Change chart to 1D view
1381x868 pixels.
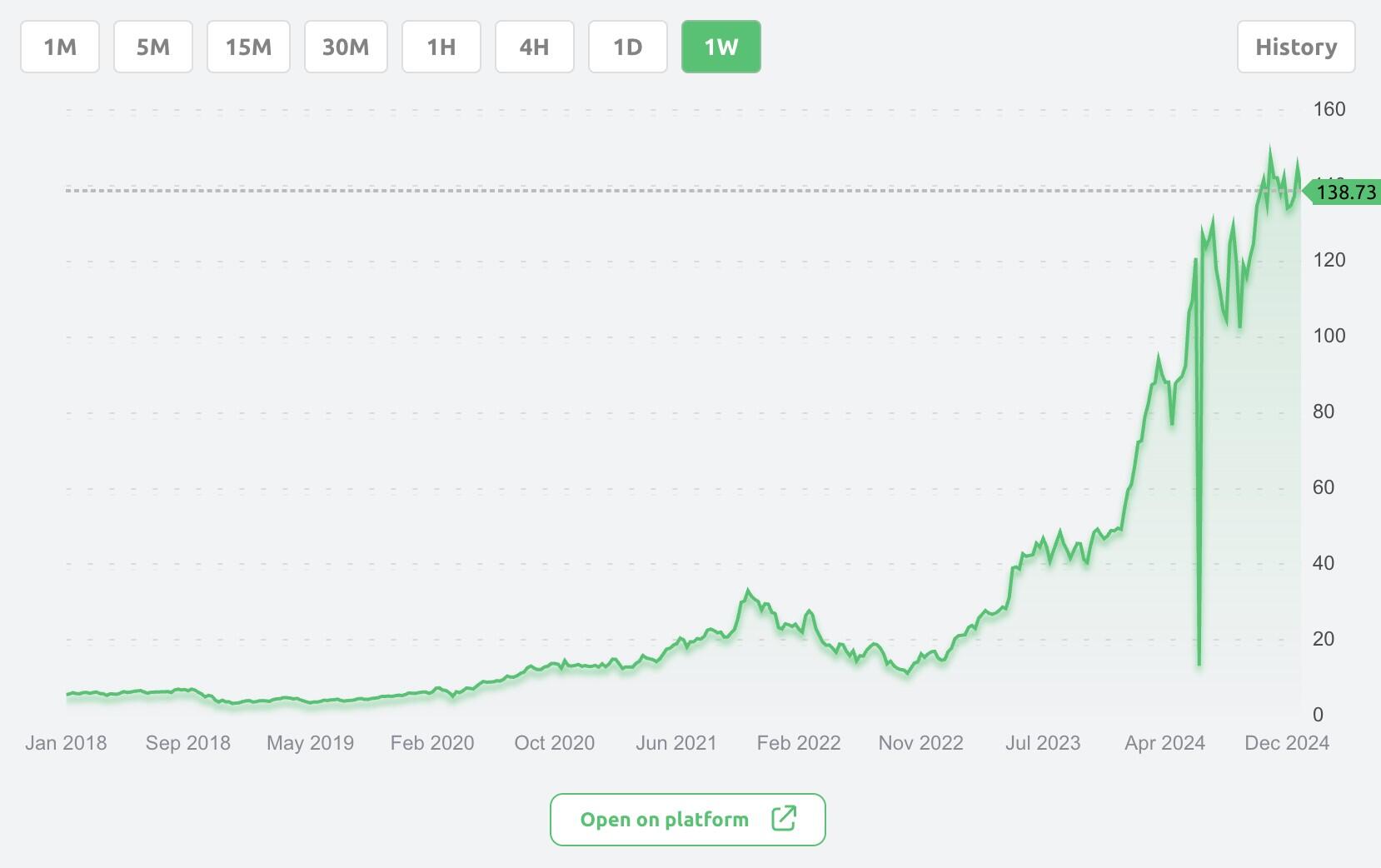pyautogui.click(x=628, y=47)
